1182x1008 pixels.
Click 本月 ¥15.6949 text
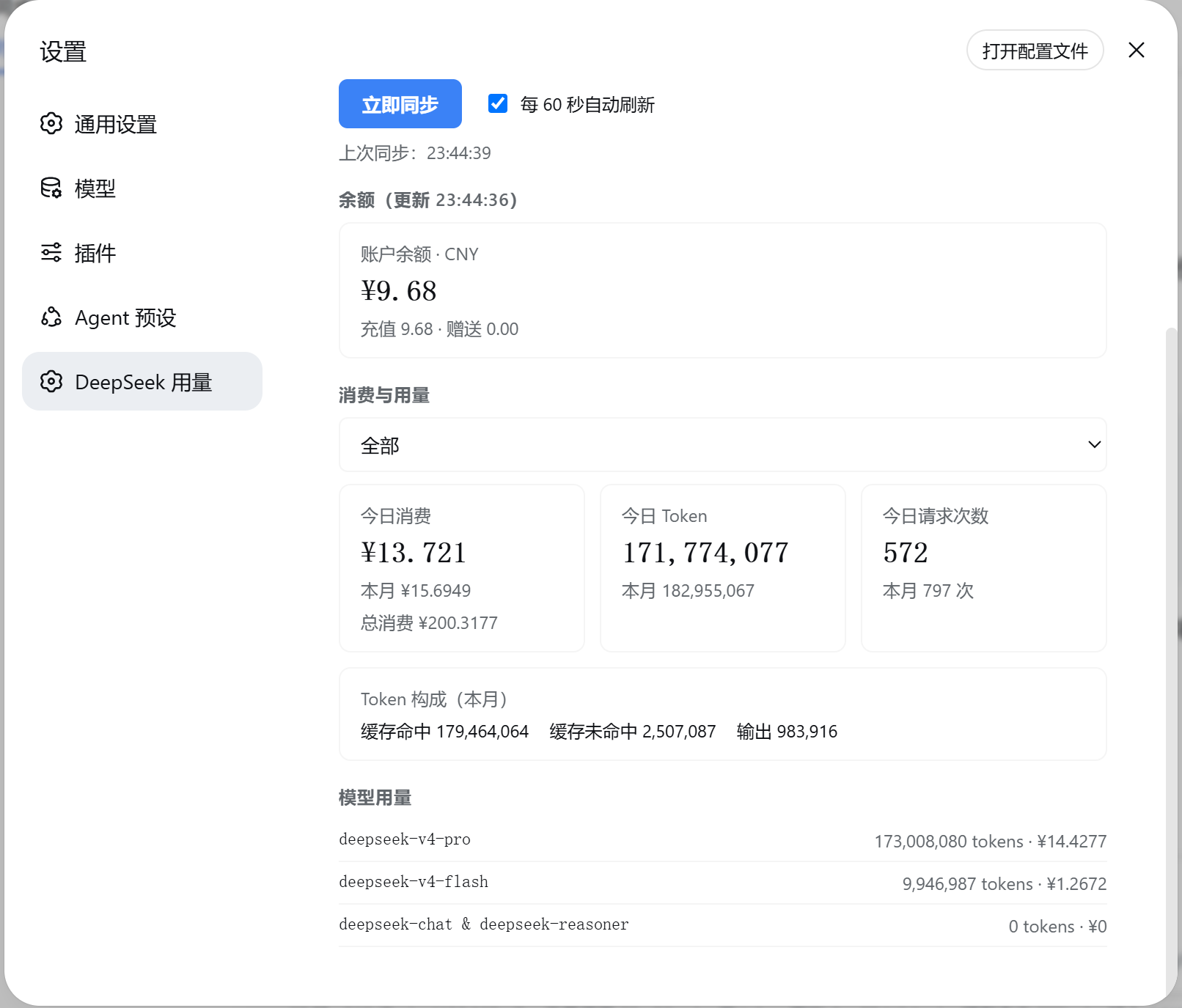click(416, 591)
